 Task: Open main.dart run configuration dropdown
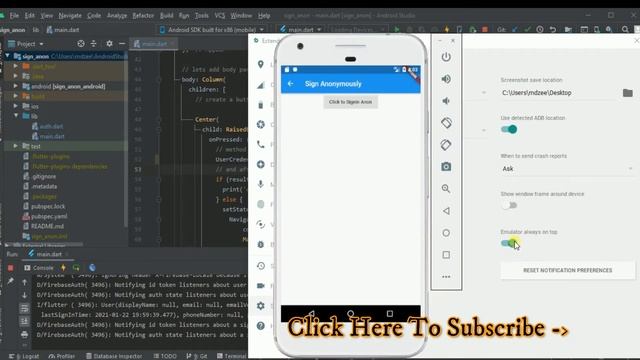point(301,29)
